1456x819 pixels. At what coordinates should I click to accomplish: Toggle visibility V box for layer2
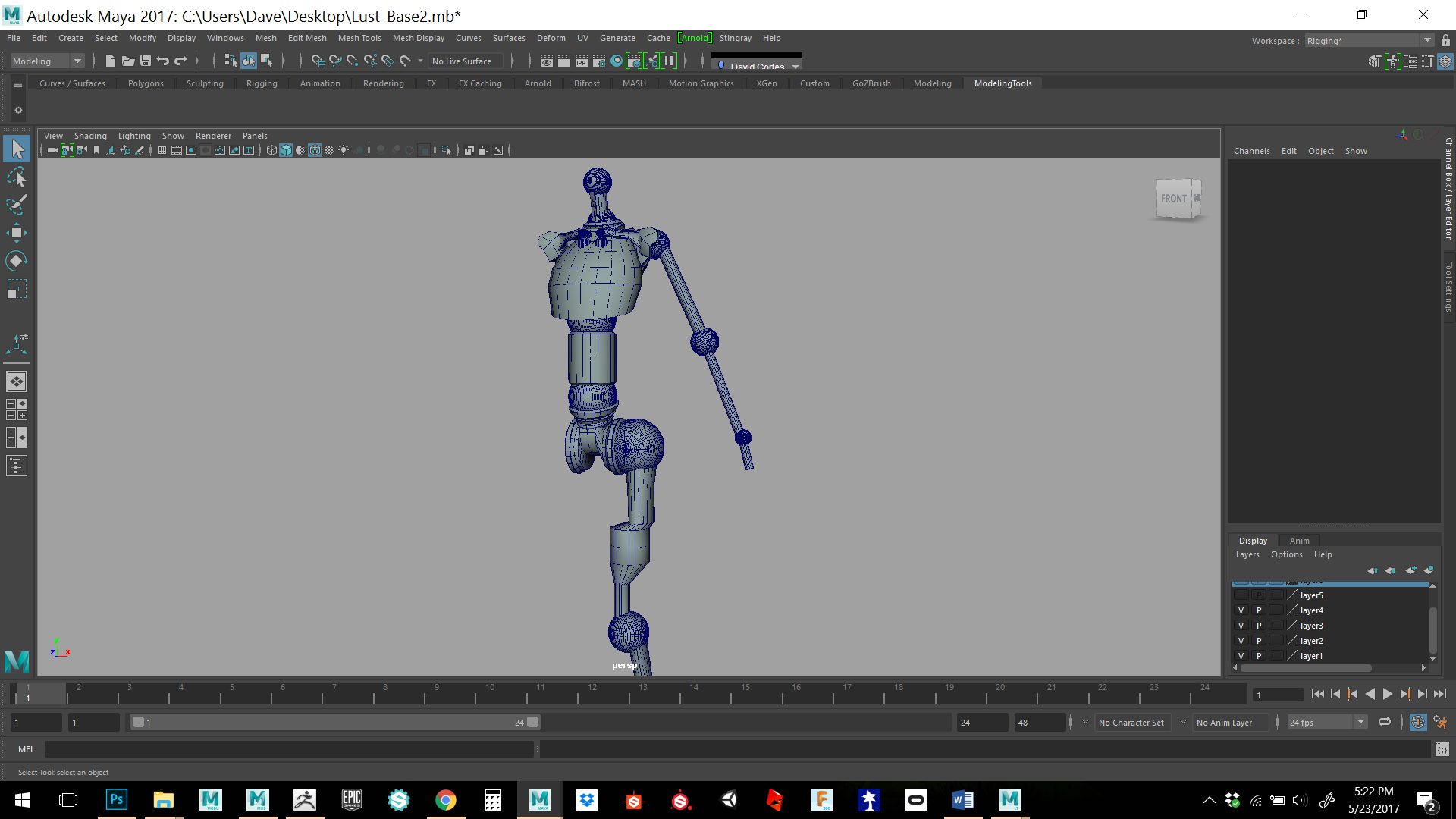[1241, 641]
